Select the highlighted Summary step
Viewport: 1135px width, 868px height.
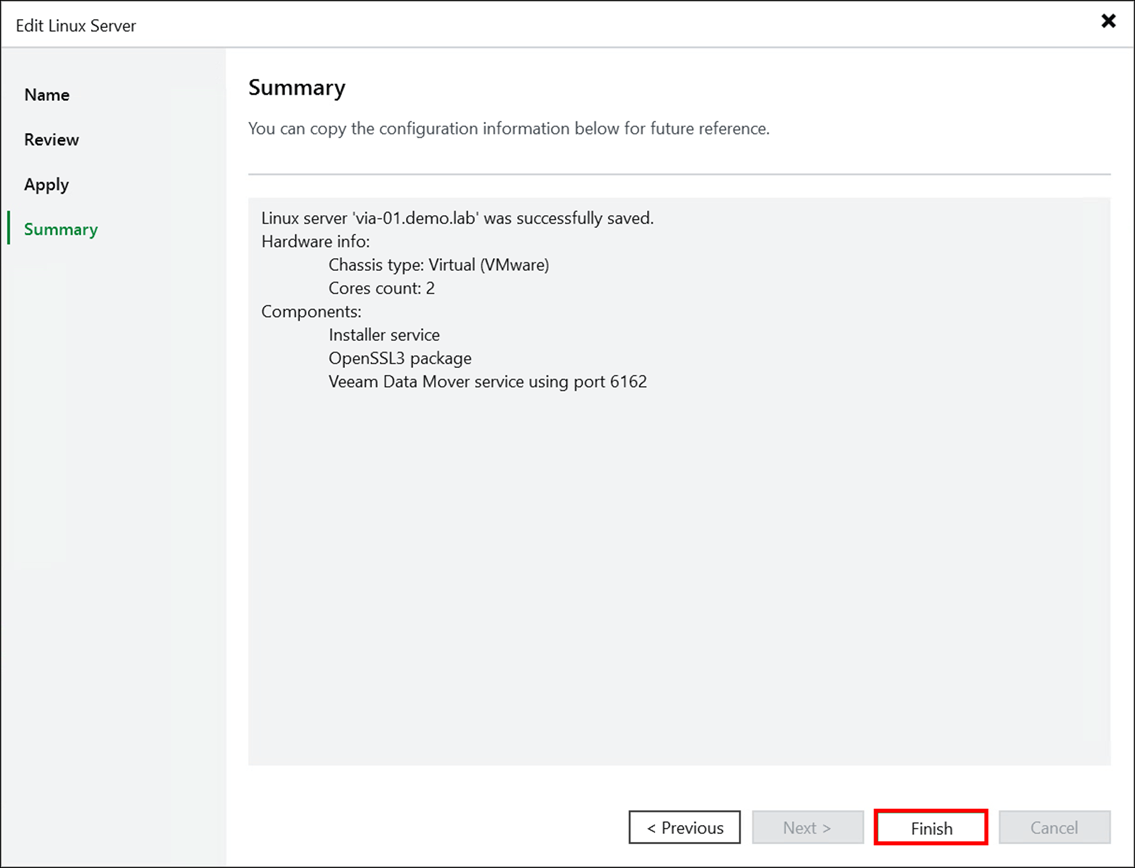pos(60,229)
